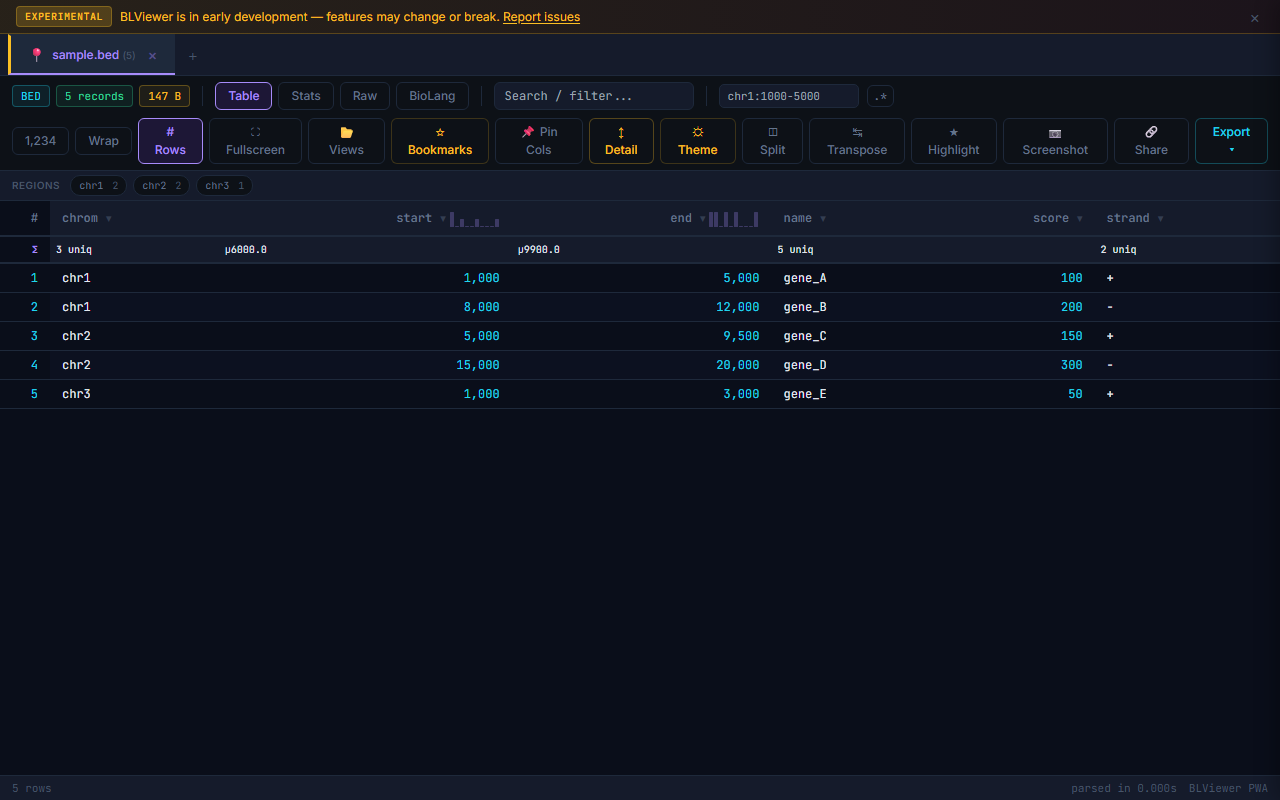Switch to the Stats tab
This screenshot has height=800, width=1280.
click(x=306, y=96)
